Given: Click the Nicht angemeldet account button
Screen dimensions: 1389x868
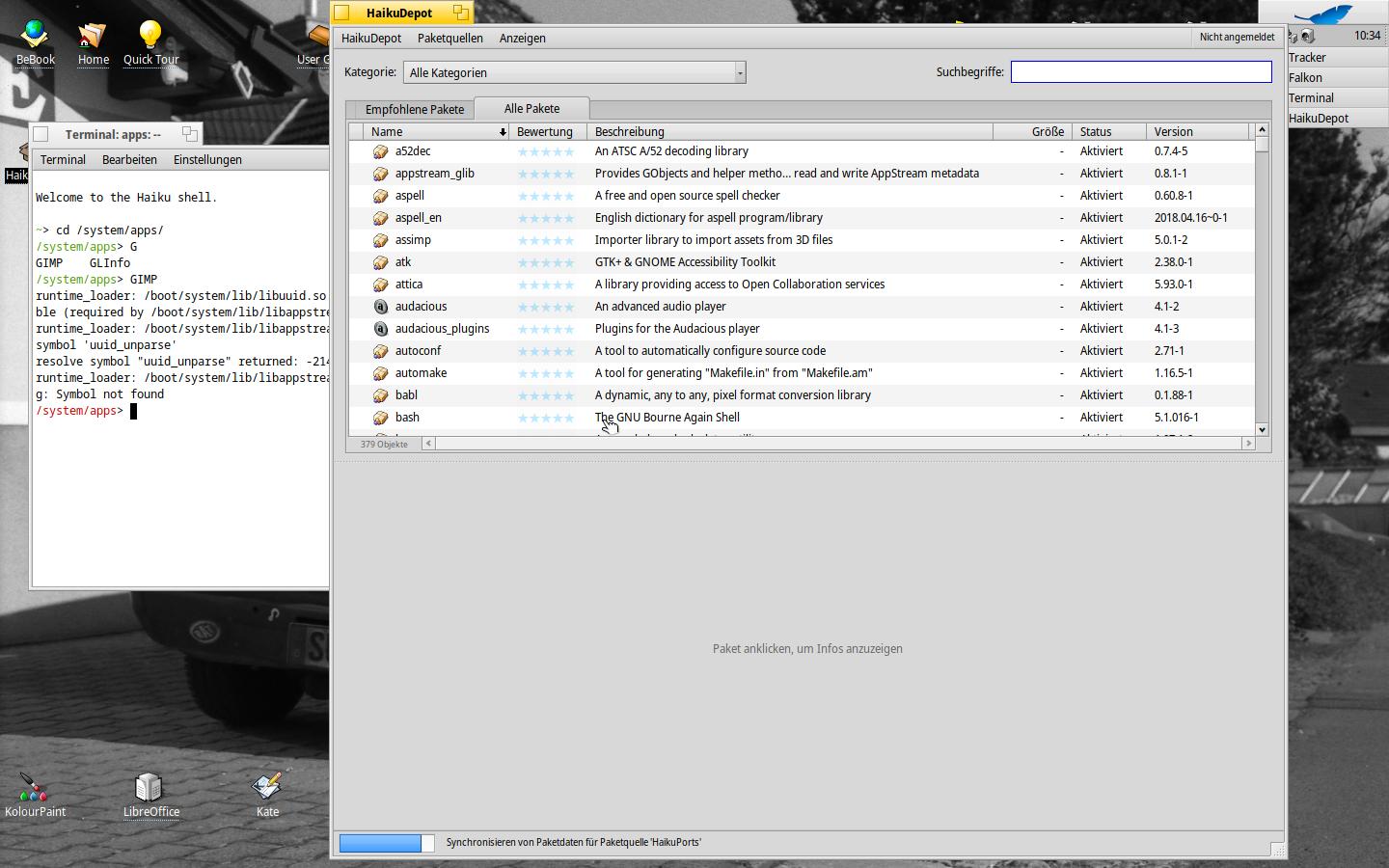Looking at the screenshot, I should tap(1237, 37).
